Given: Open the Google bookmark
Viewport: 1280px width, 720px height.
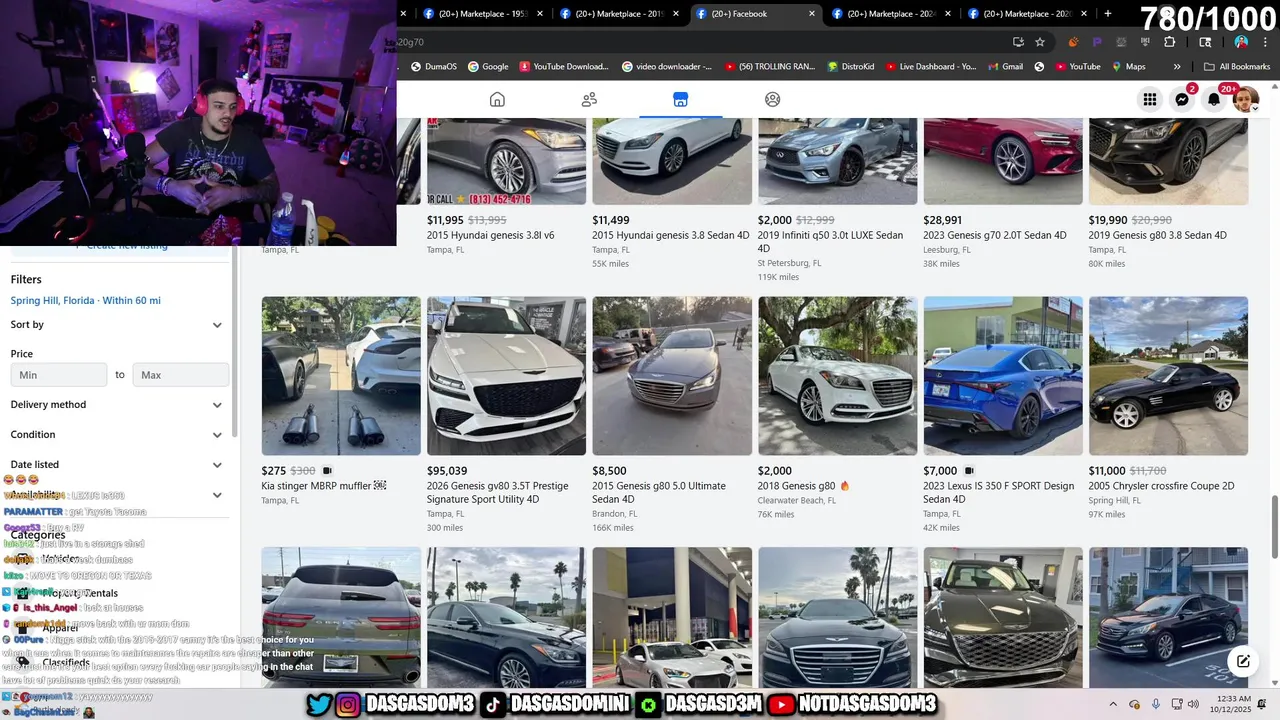Looking at the screenshot, I should pyautogui.click(x=488, y=67).
